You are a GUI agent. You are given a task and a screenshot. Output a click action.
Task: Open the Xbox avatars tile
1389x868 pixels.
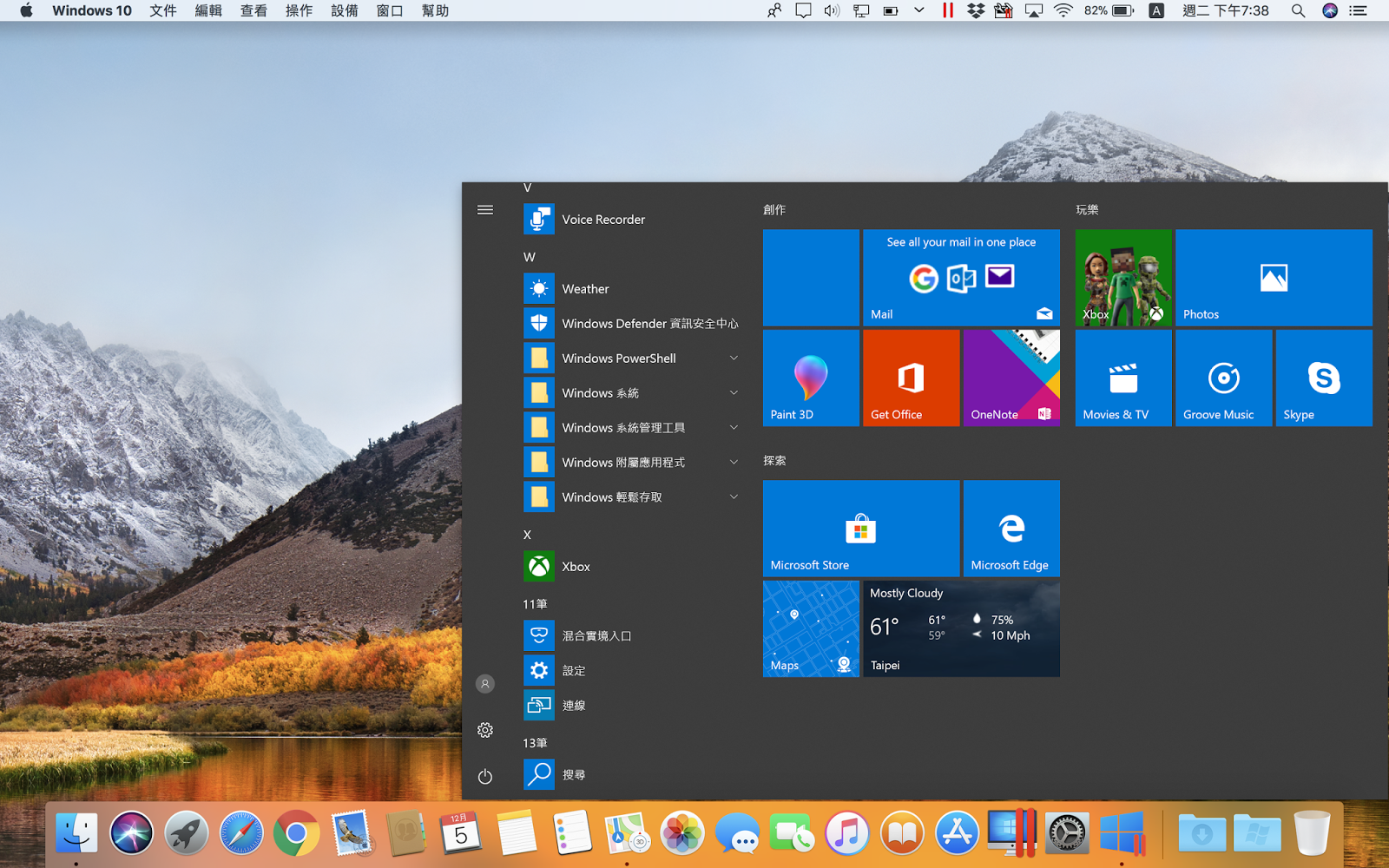click(x=1123, y=278)
